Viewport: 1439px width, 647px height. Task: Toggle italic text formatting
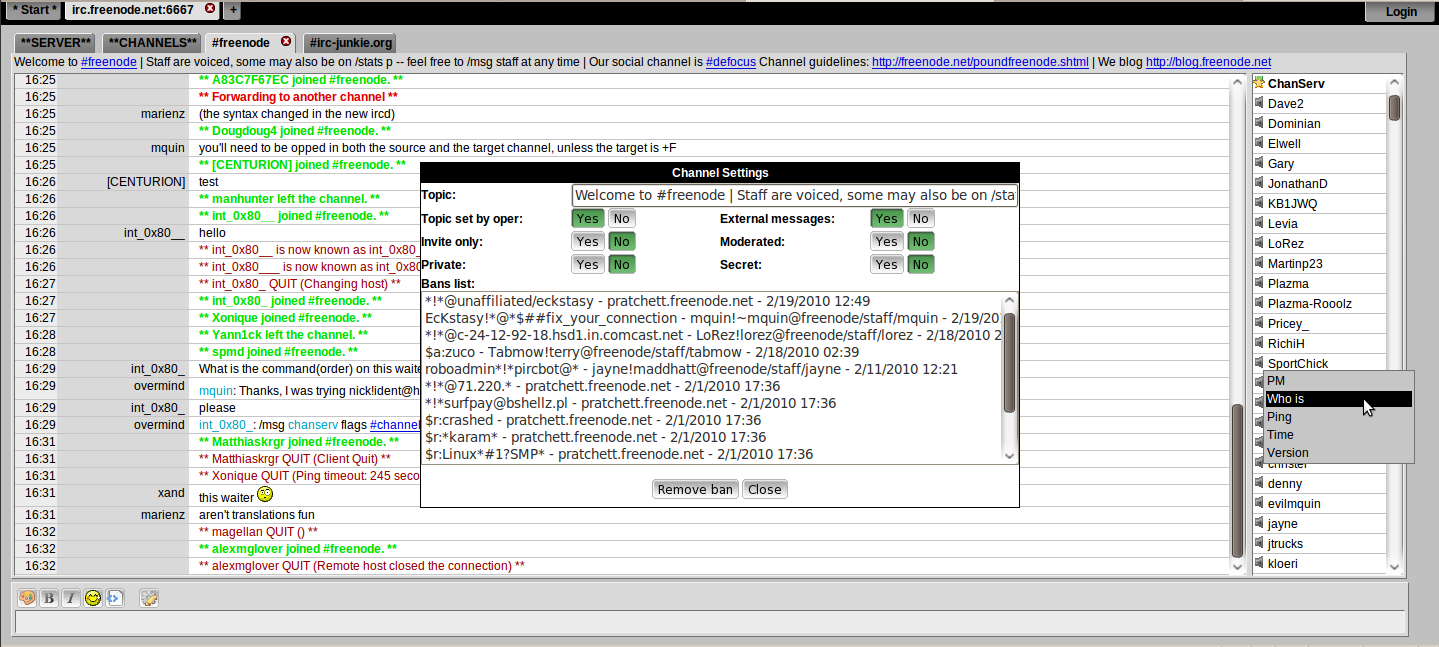(71, 598)
